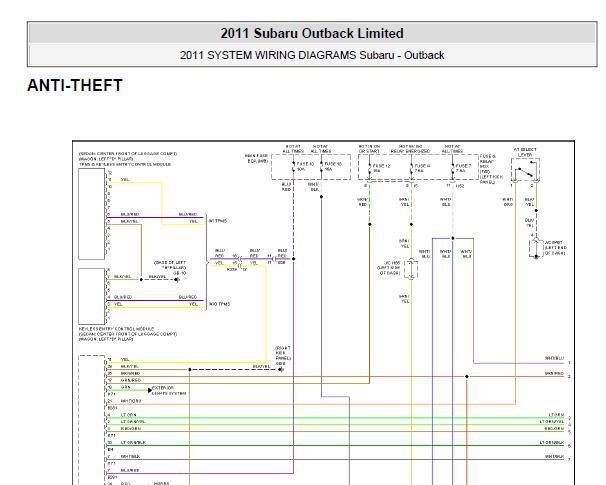Click the TPMS & keyless entry module box
Viewport: 606px width, 485px height.
pos(92,214)
